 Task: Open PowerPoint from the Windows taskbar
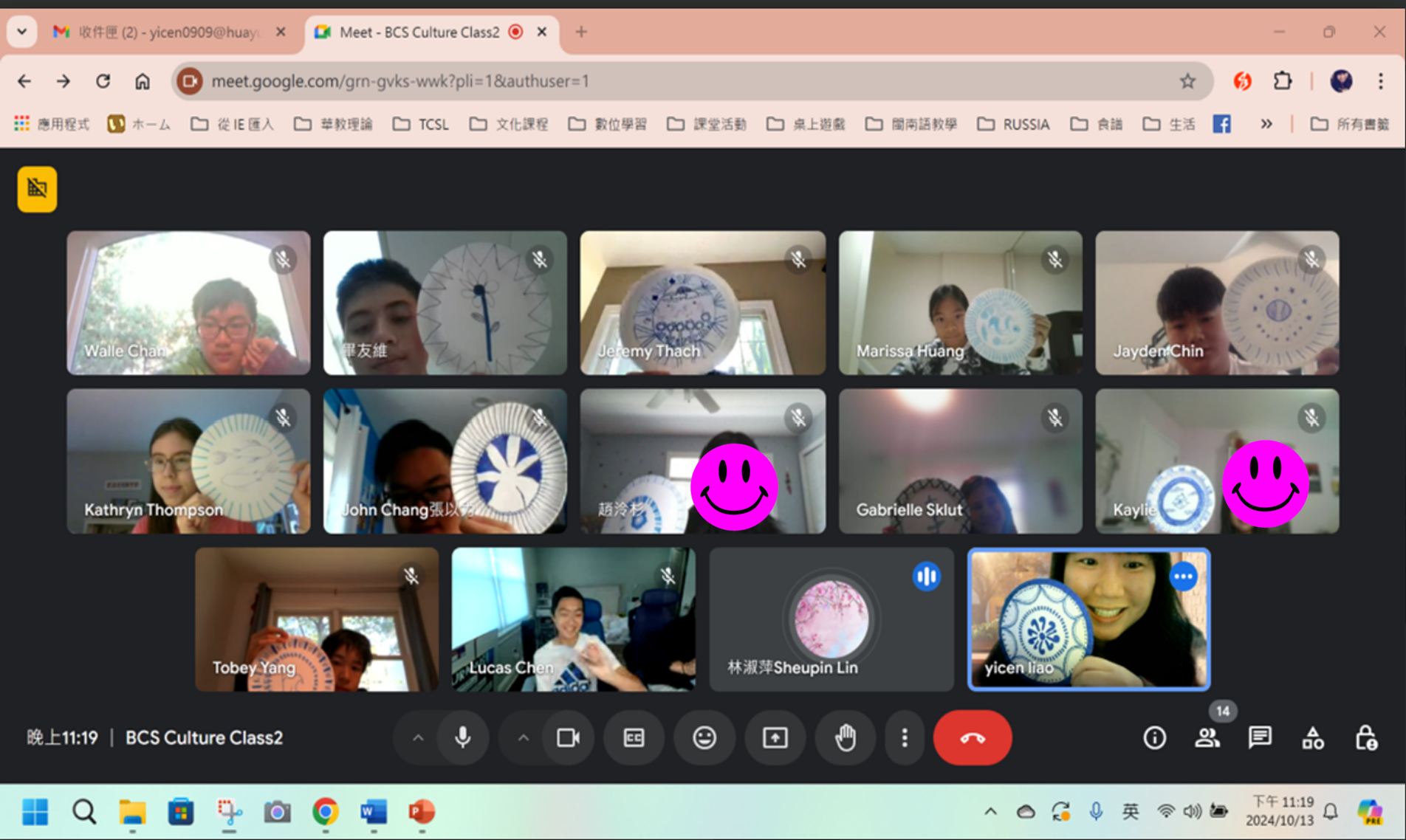click(x=421, y=812)
